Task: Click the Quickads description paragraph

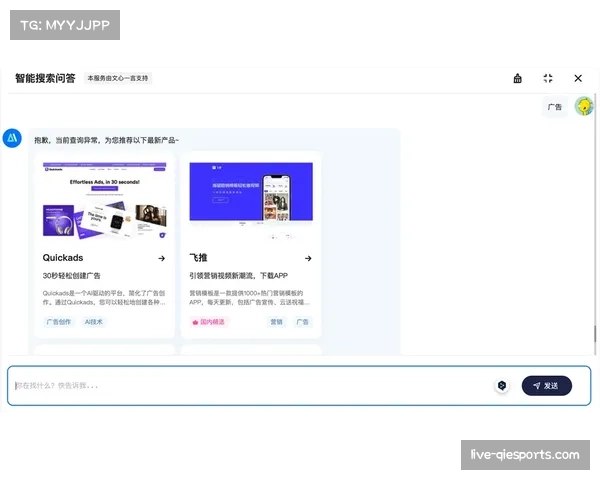Action: click(104, 297)
